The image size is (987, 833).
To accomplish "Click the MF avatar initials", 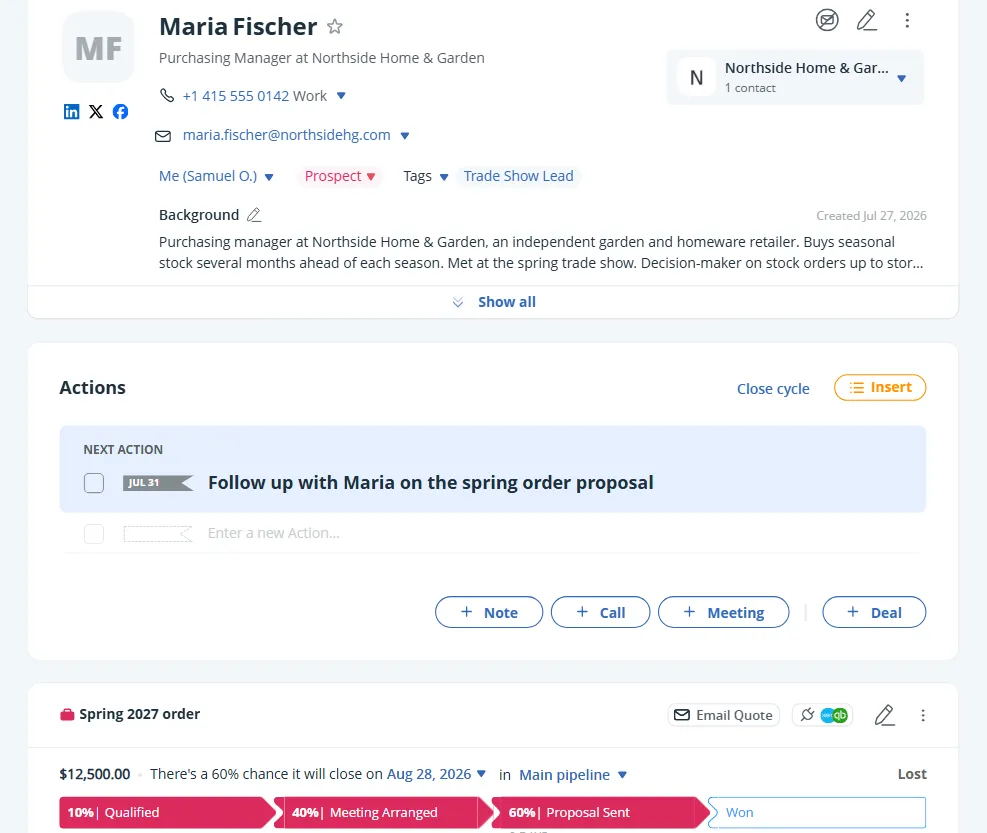I will tap(98, 48).
